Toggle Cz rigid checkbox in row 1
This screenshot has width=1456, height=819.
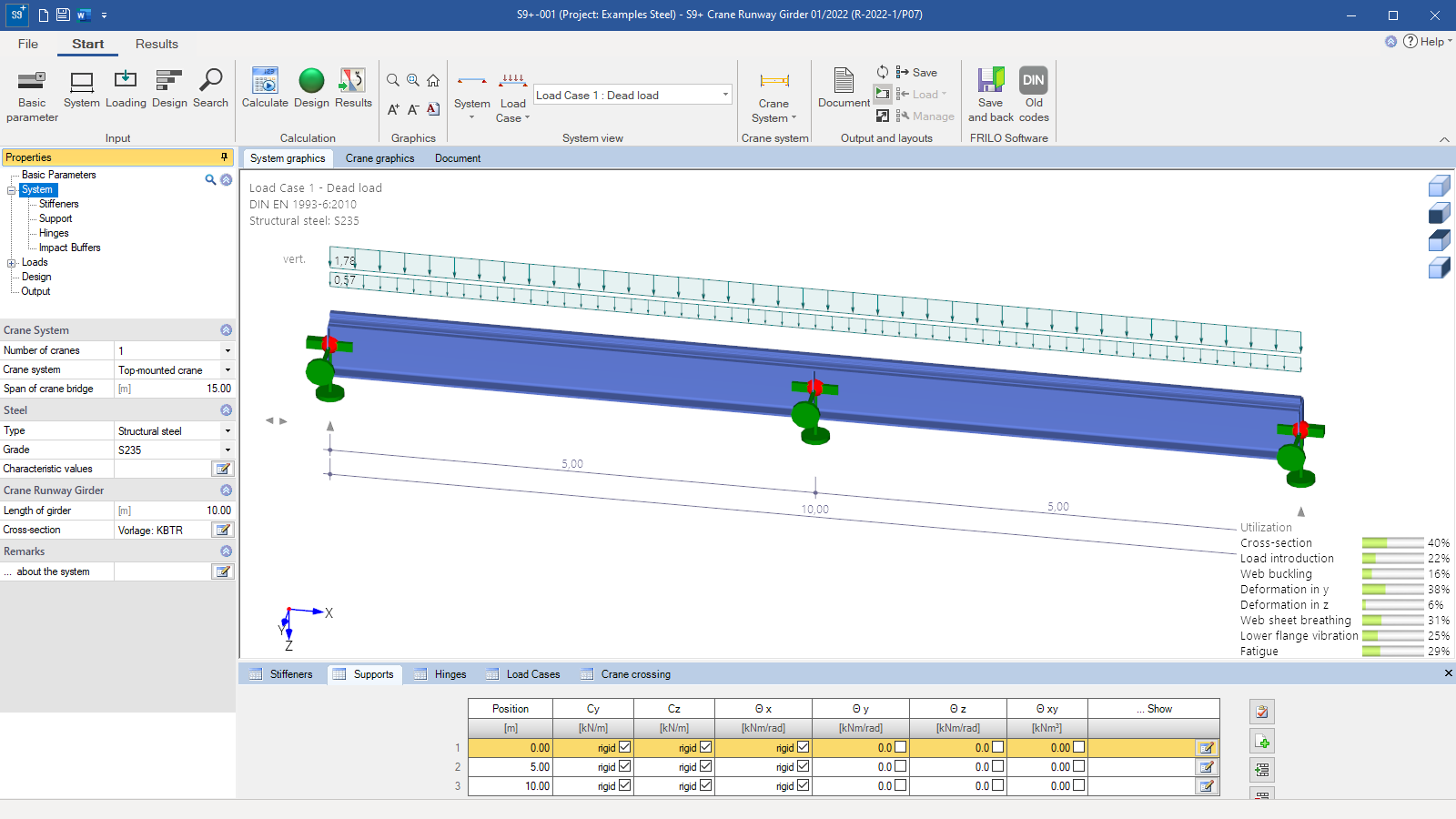[705, 747]
